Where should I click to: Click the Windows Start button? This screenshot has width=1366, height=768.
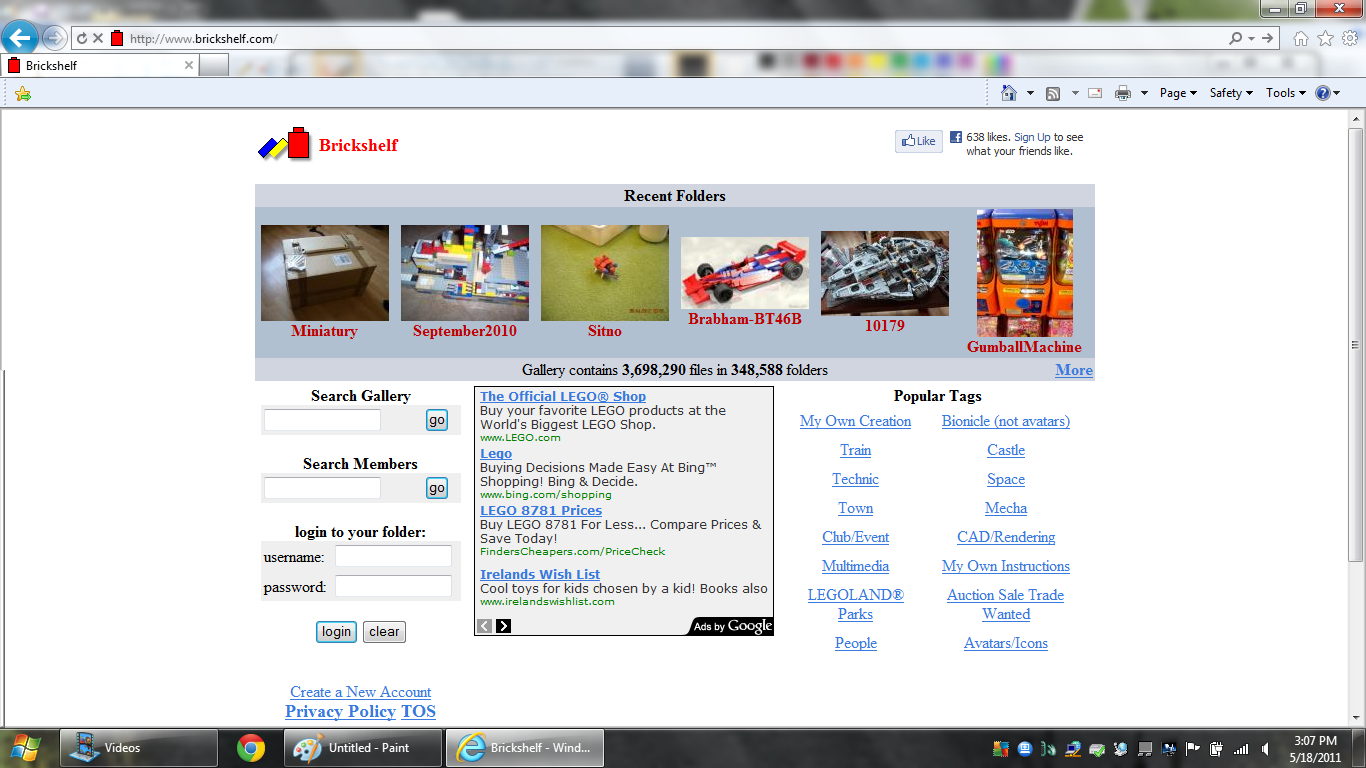tap(23, 747)
